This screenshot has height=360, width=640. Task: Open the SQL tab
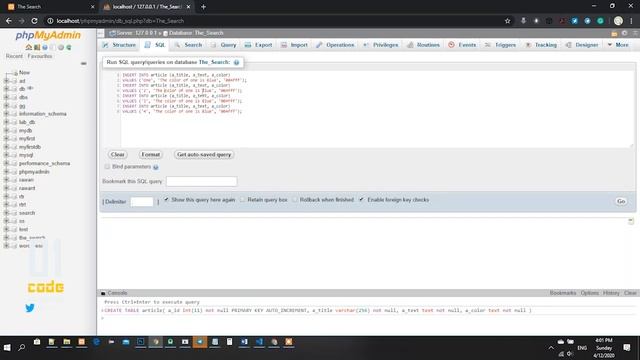pos(155,45)
